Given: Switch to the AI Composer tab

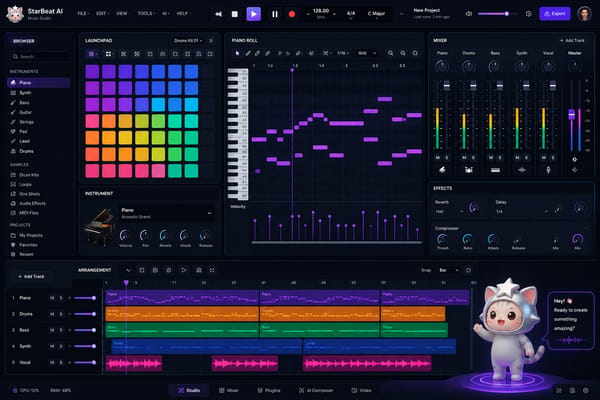Looking at the screenshot, I should tap(316, 390).
